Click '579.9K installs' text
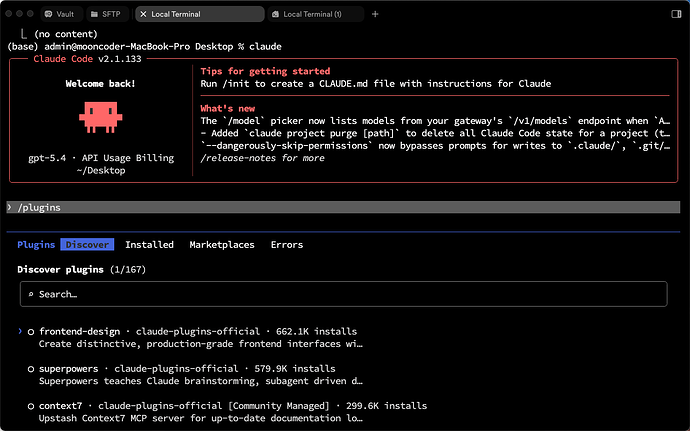Image resolution: width=690 pixels, height=431 pixels. point(295,368)
